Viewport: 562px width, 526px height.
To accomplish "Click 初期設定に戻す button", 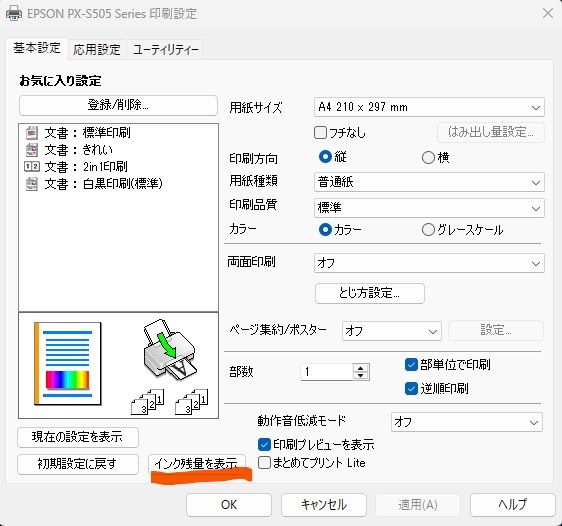I will point(78,464).
